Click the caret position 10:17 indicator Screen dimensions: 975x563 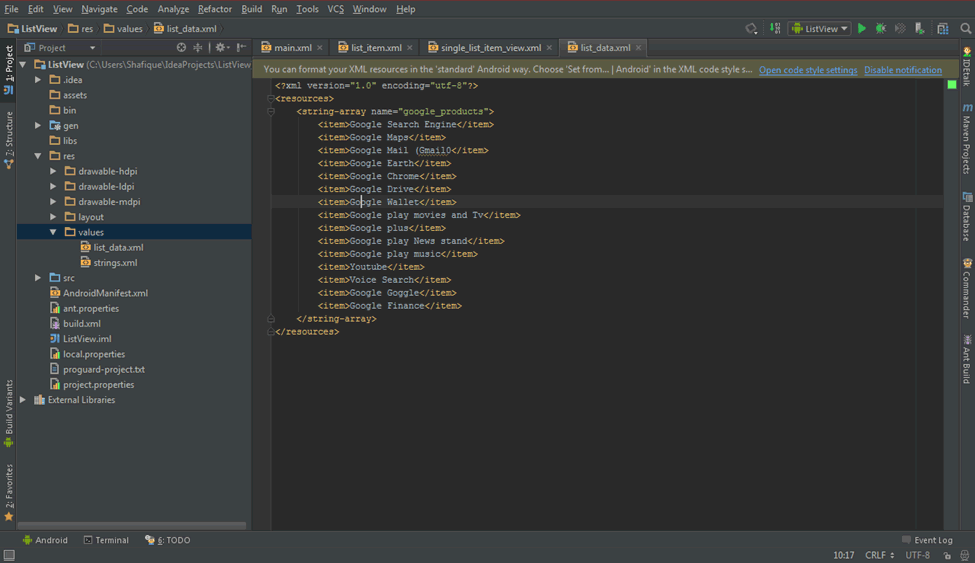coord(844,555)
